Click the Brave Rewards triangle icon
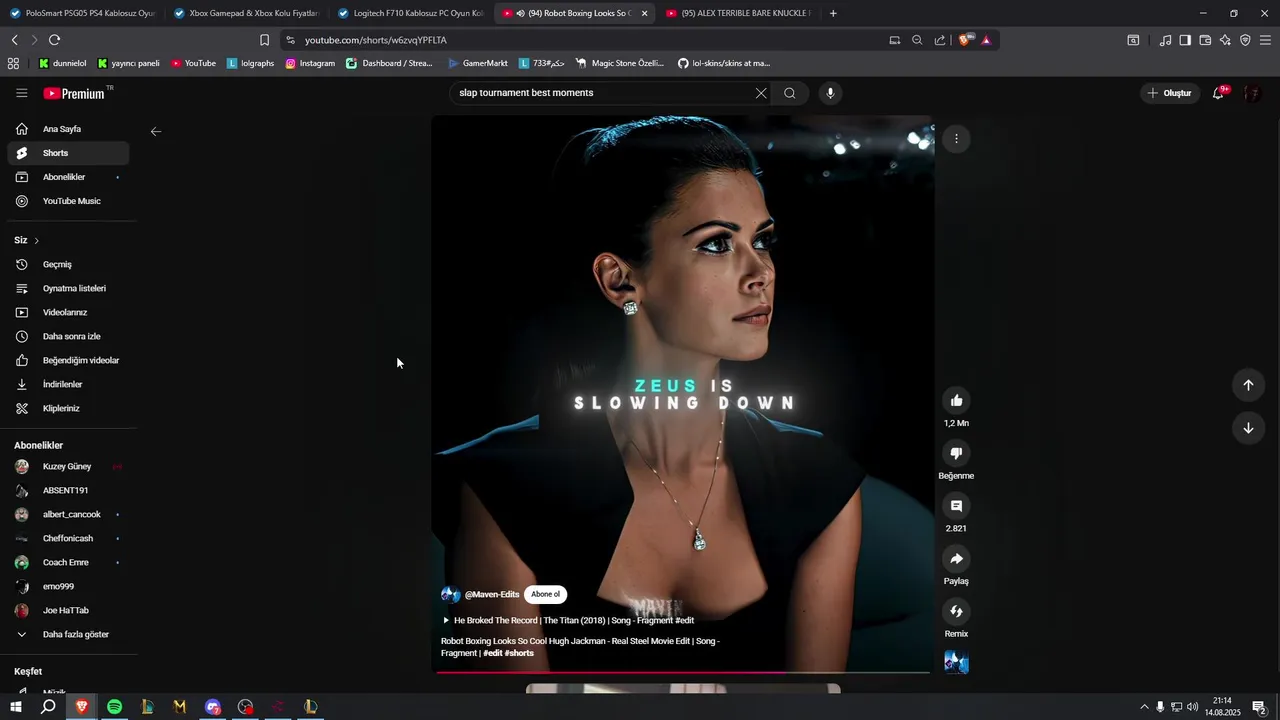This screenshot has height=720, width=1280. [986, 40]
